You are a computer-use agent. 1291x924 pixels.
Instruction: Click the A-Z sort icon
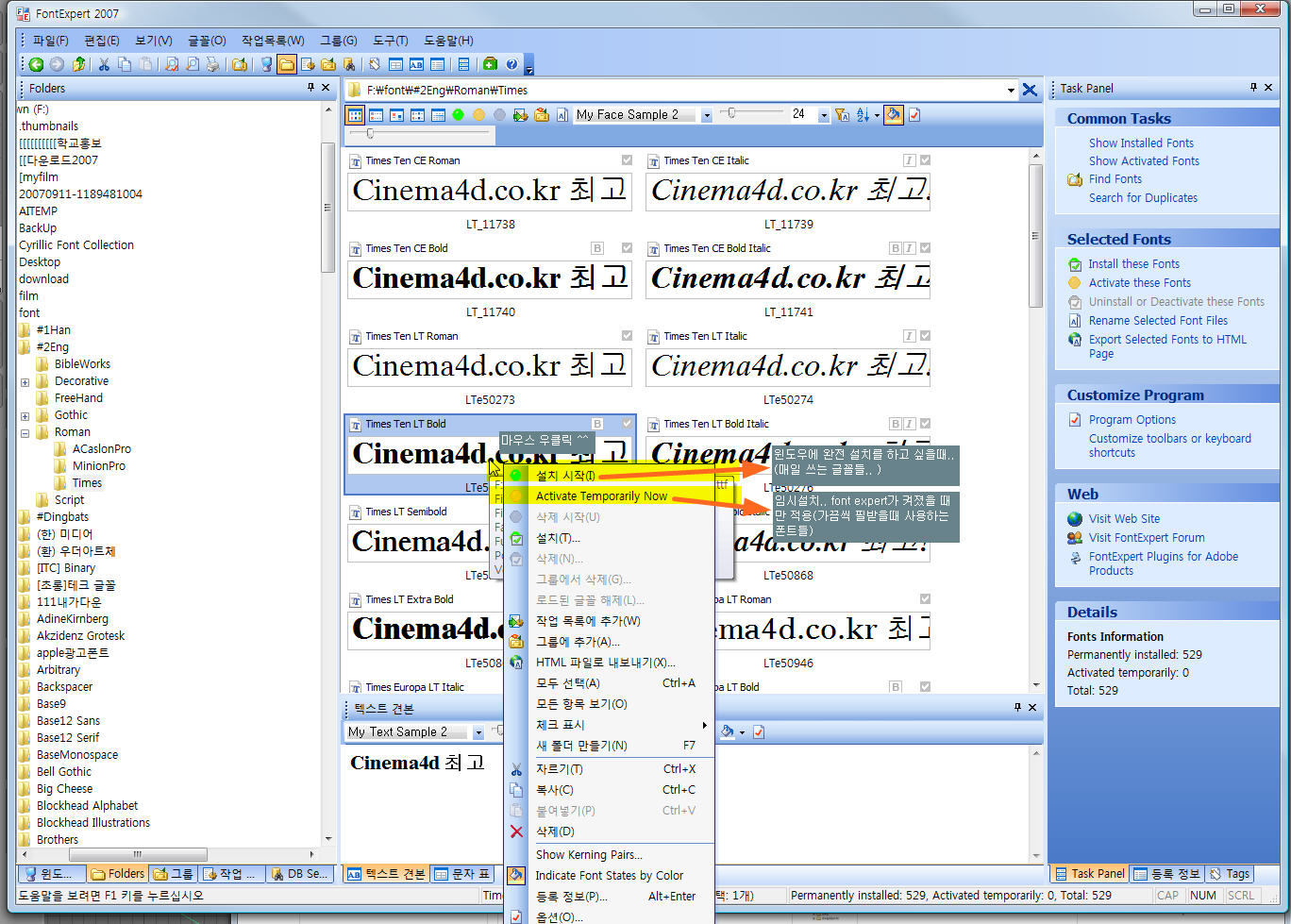tap(863, 115)
